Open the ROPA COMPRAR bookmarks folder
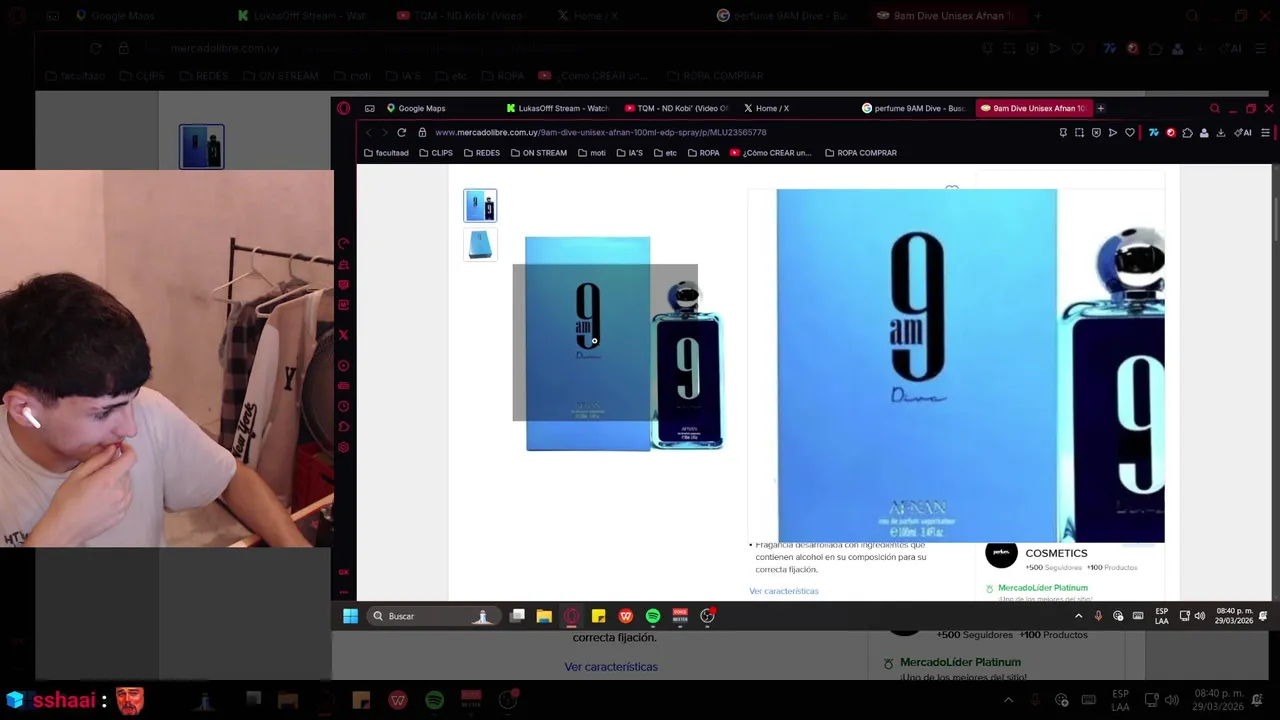The width and height of the screenshot is (1280, 720). pyautogui.click(x=861, y=153)
